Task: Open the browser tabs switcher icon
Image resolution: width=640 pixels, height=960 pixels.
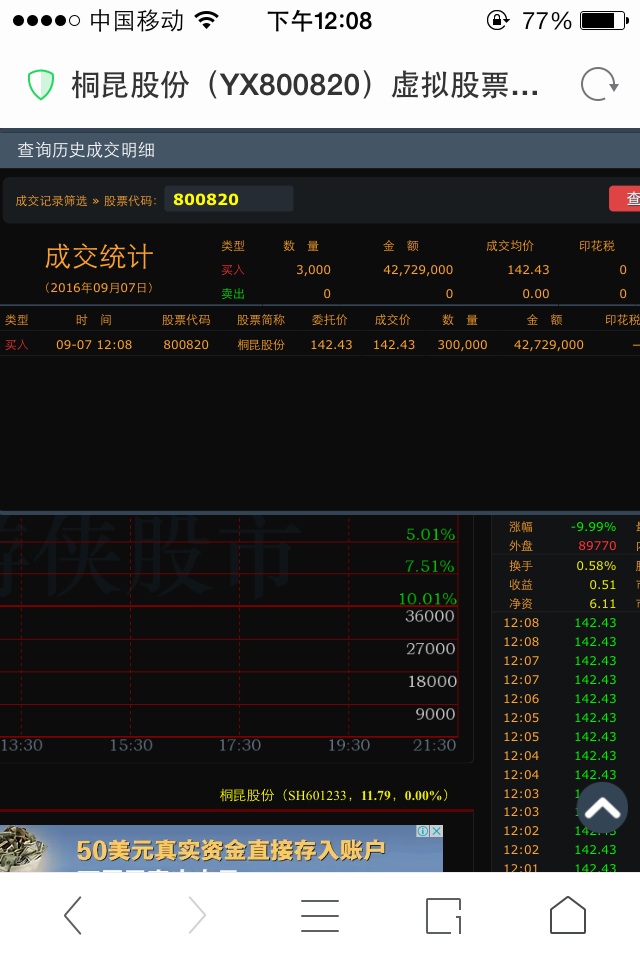Action: 443,915
